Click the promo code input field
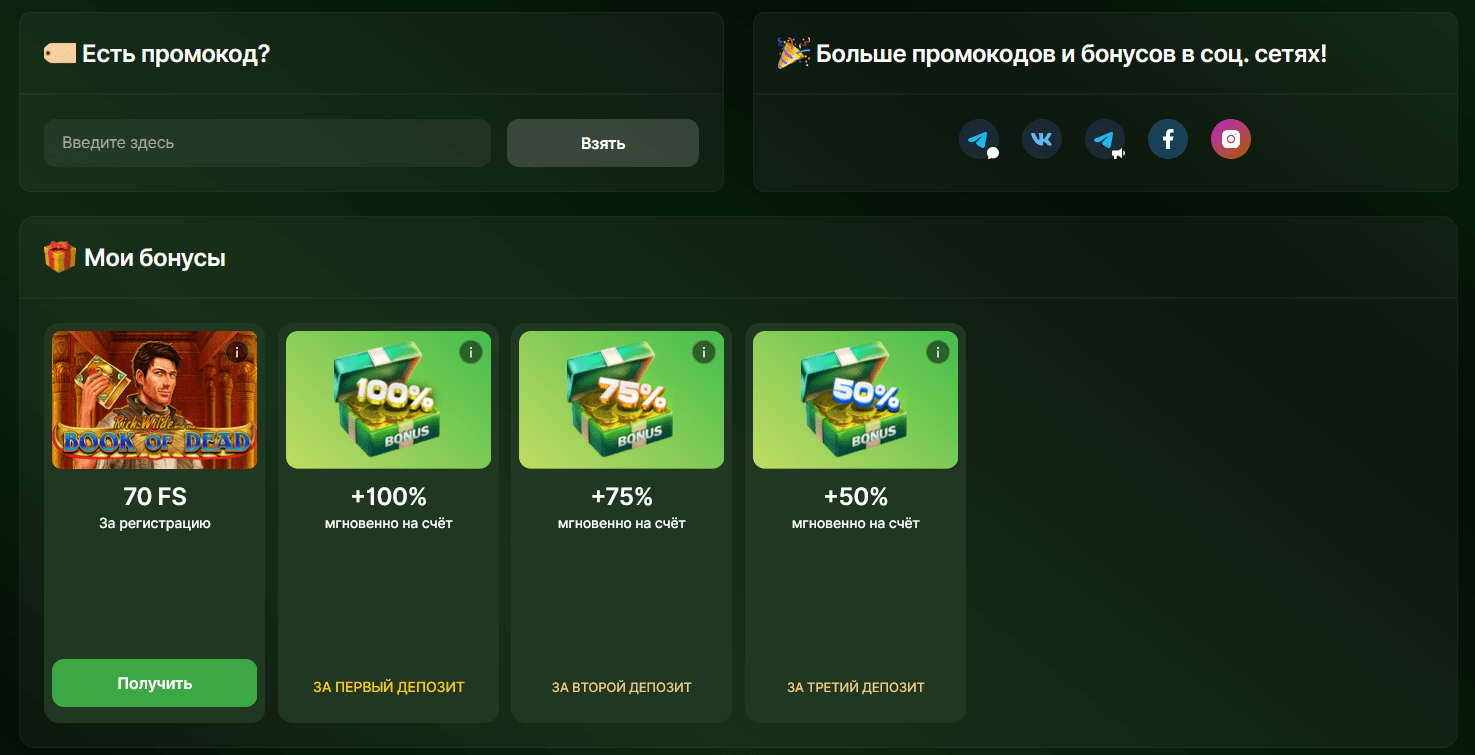 tap(267, 143)
